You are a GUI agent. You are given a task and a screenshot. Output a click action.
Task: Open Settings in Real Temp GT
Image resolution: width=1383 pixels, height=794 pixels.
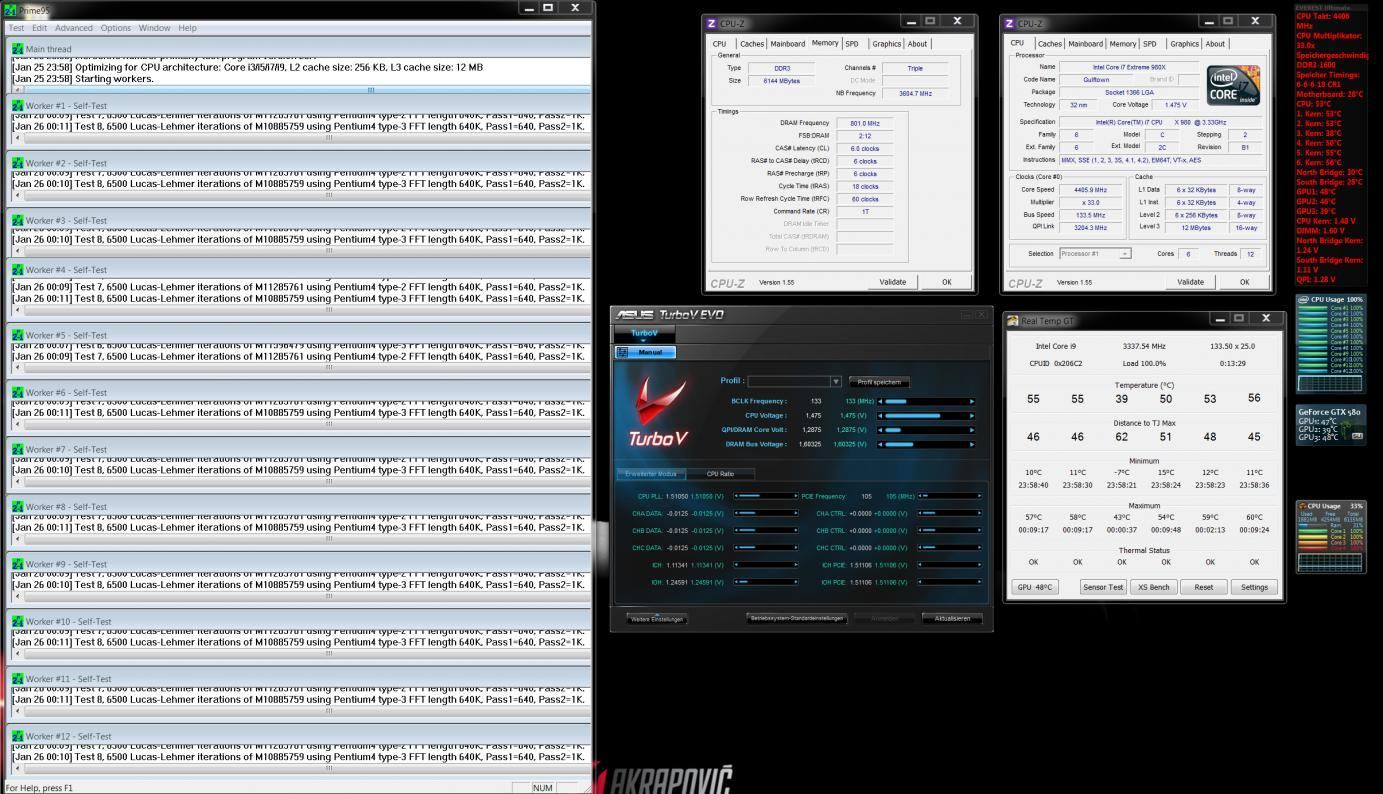click(1254, 587)
